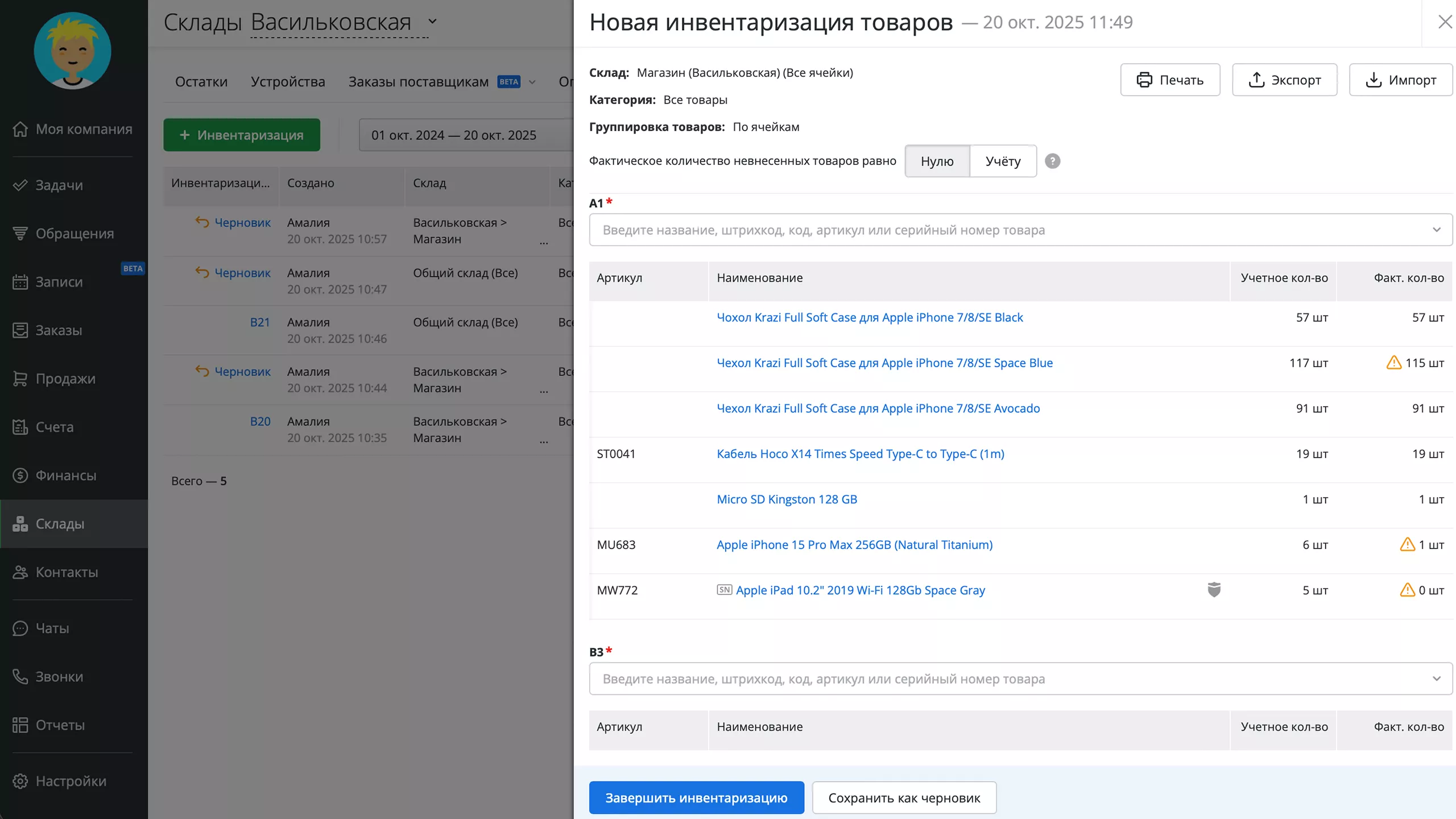Click the help question mark icon

[1052, 161]
